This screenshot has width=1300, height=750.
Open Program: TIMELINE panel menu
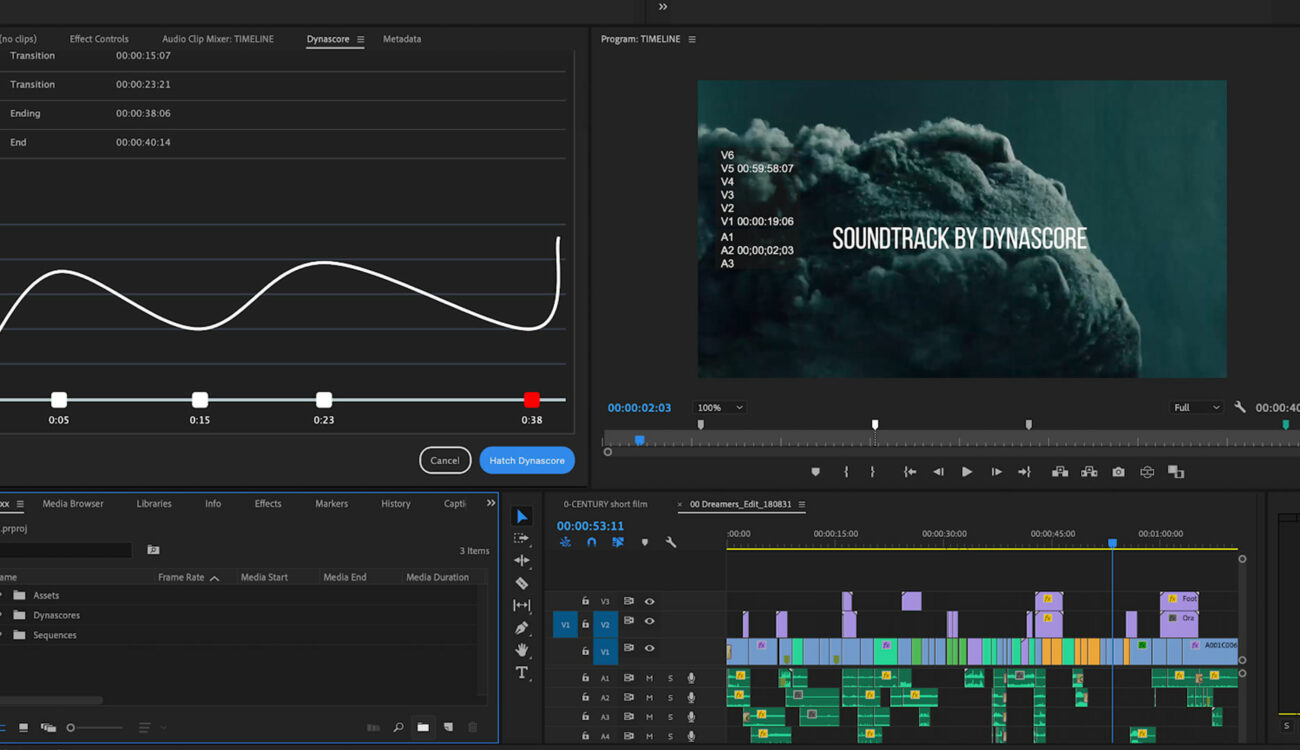pos(692,39)
